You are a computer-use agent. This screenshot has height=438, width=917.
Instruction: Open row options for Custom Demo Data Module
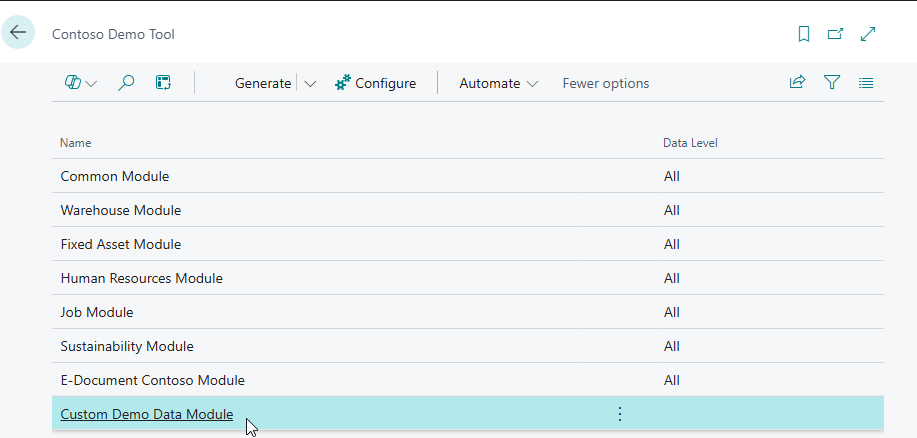[620, 414]
